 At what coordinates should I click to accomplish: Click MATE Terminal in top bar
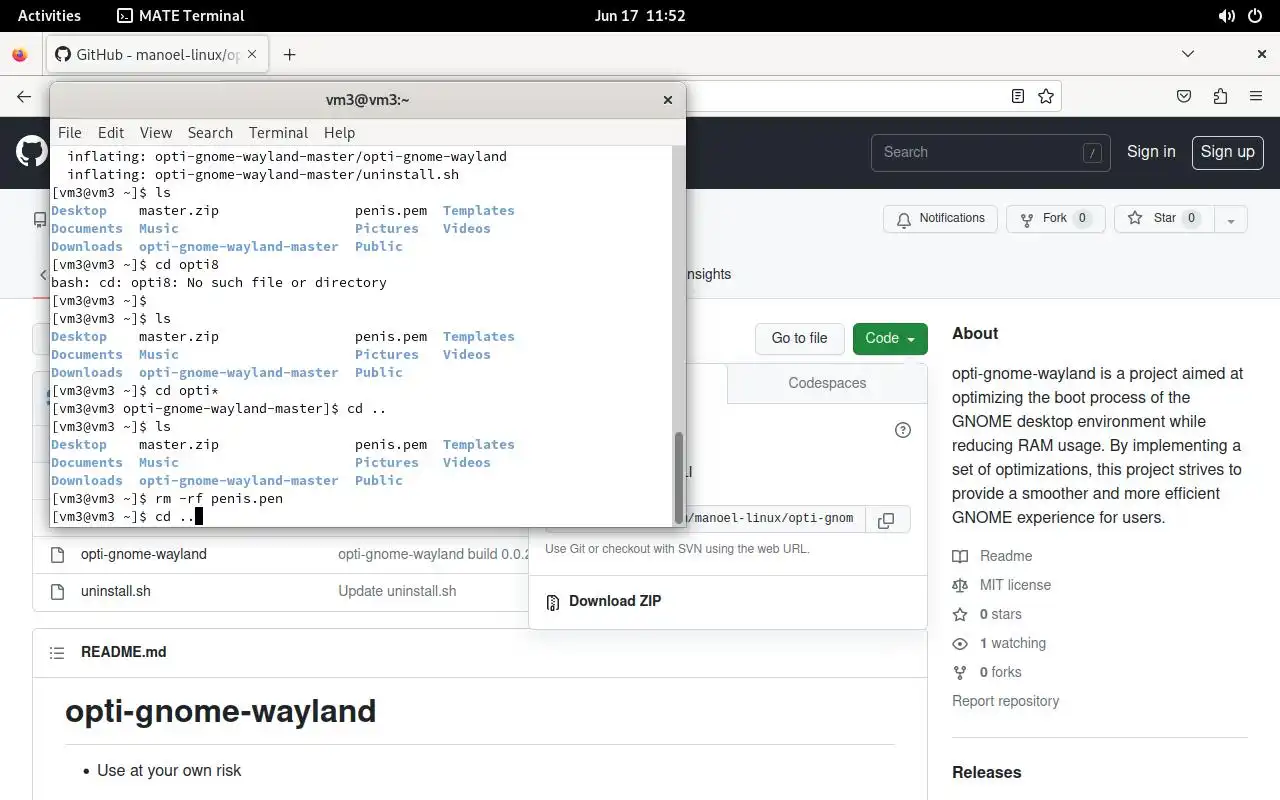[181, 15]
